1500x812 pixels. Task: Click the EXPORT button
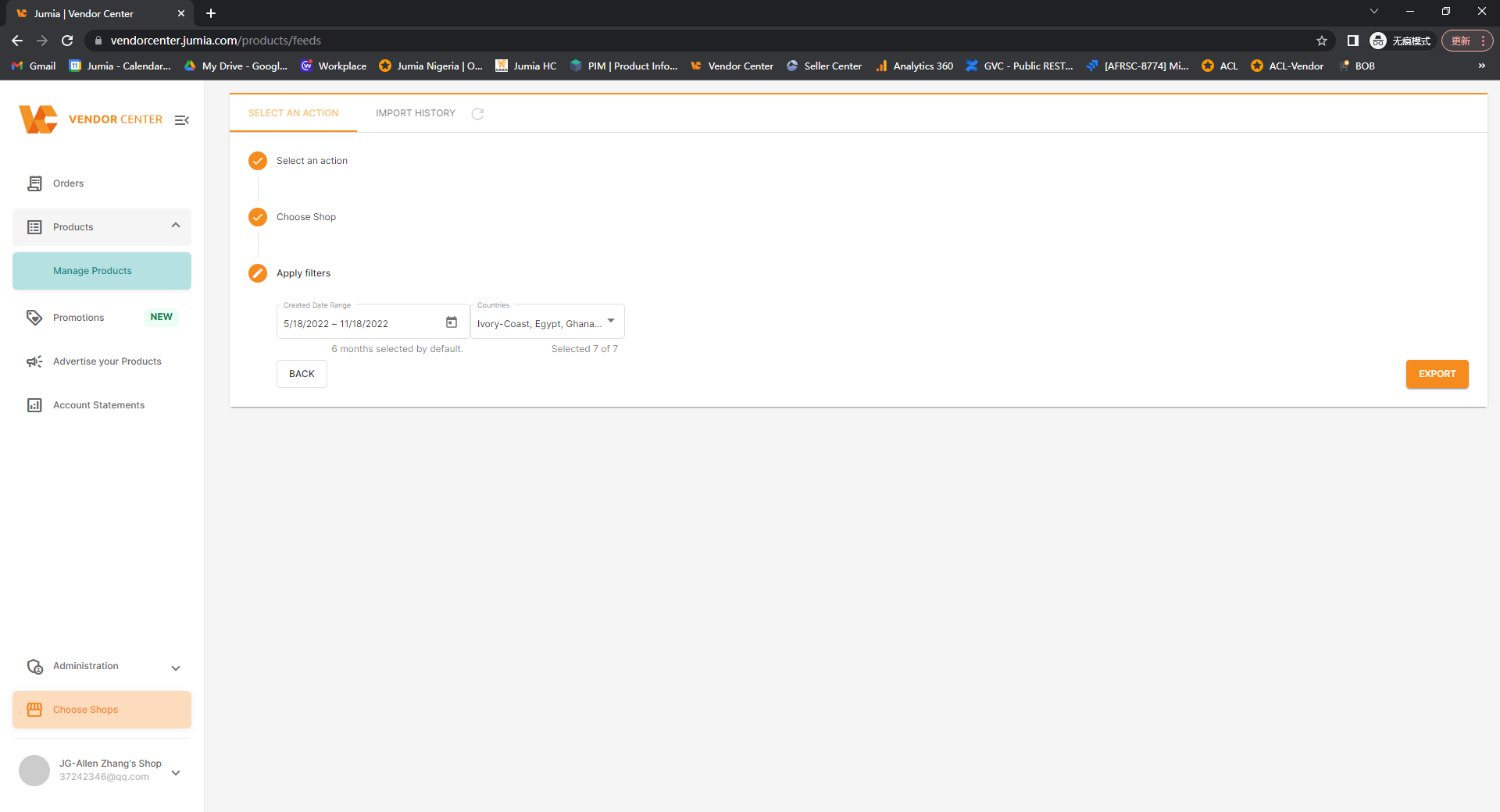coord(1437,374)
